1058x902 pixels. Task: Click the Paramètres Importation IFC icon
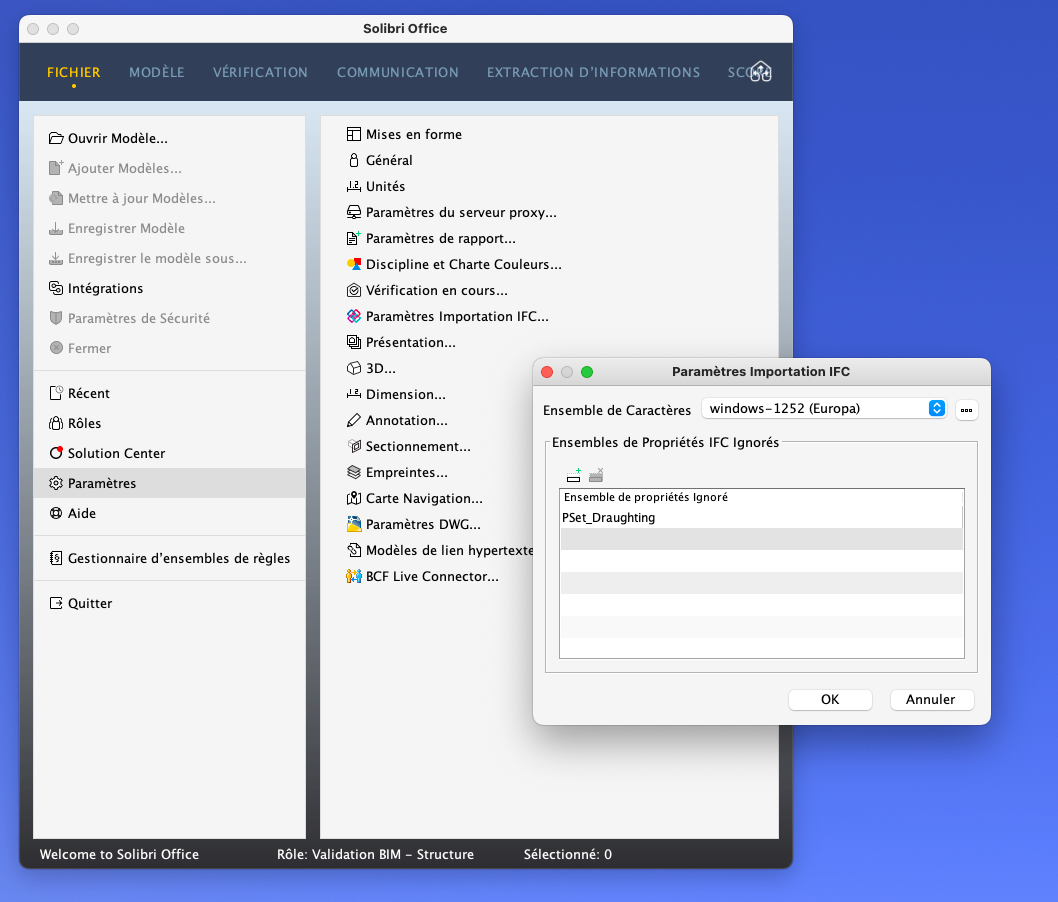tap(354, 316)
